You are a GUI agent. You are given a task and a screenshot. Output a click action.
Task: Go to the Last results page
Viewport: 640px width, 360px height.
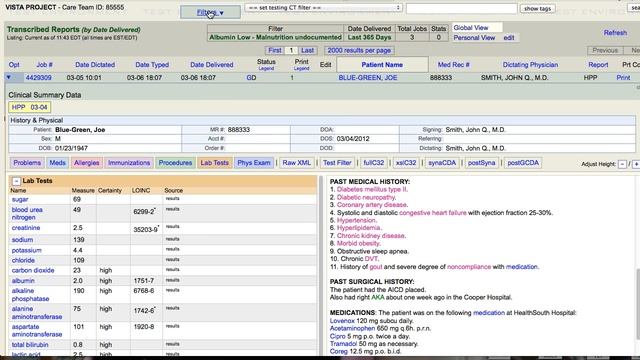[307, 50]
